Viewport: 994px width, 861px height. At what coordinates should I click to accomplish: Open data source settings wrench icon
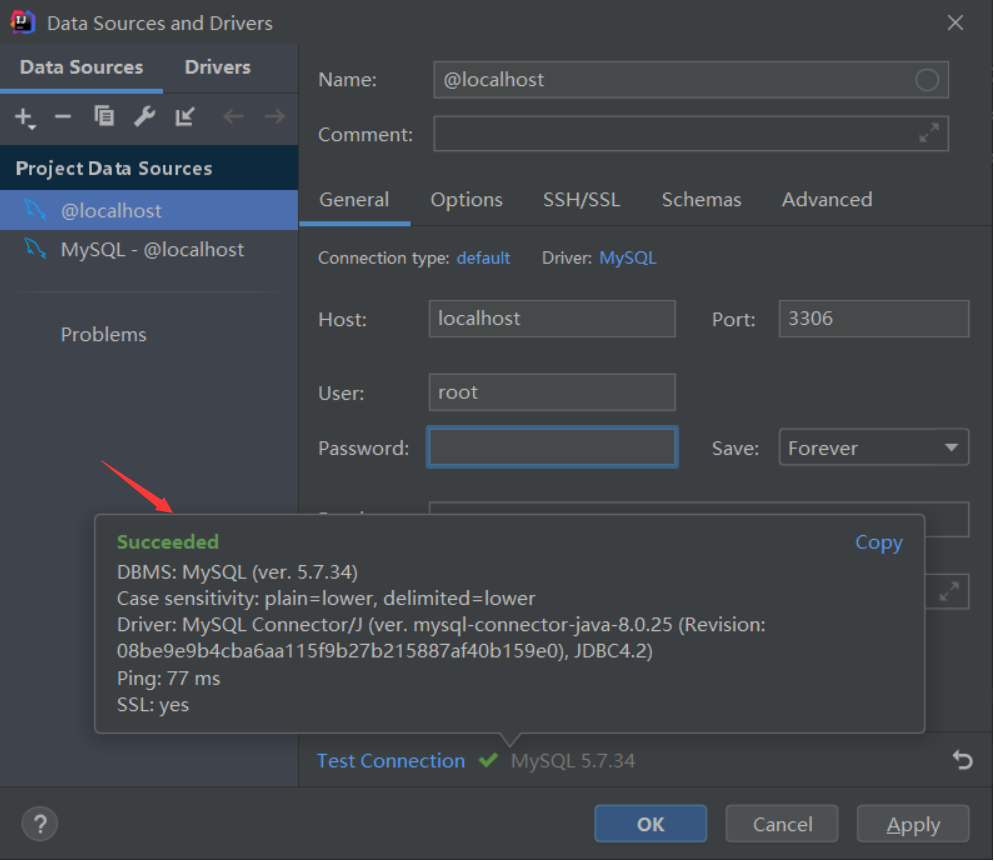145,117
